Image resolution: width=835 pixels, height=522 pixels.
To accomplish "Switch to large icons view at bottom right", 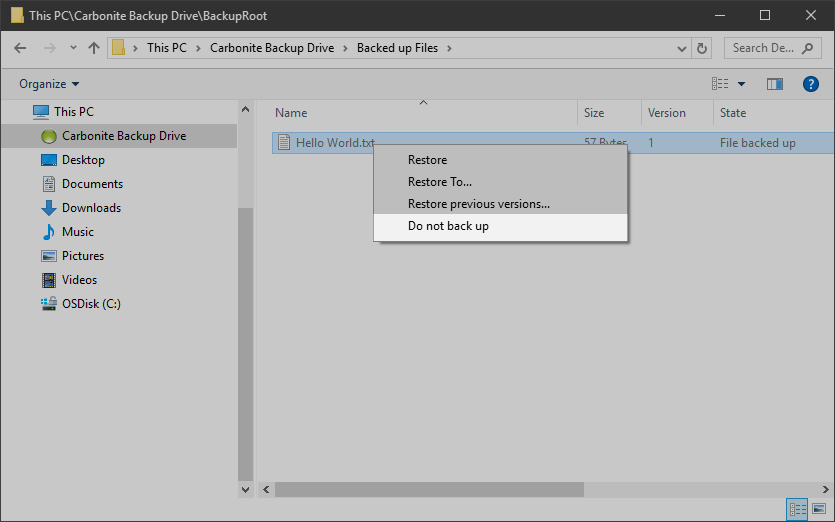I will click(819, 510).
